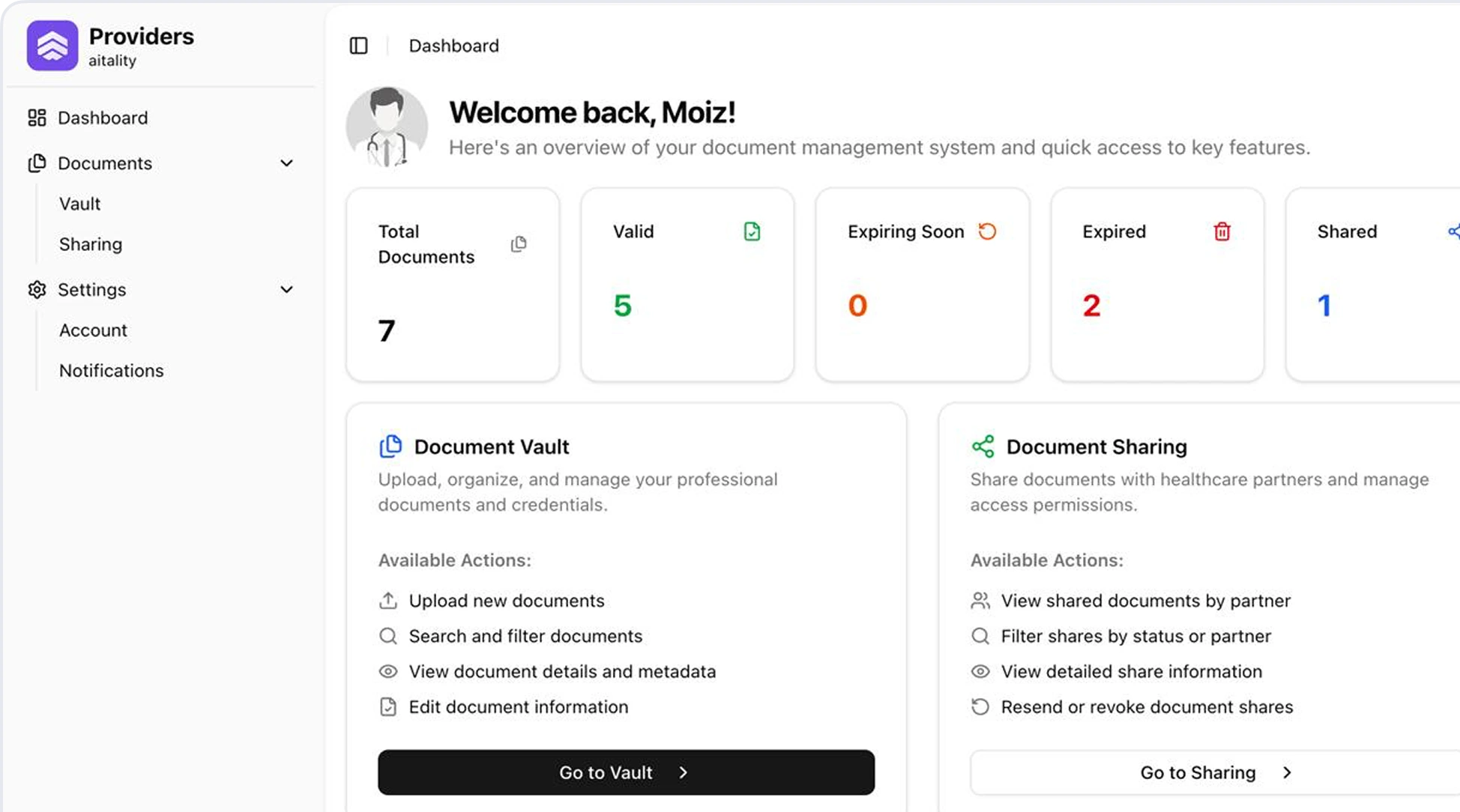
Task: Click the green file-check icon on Valid card
Action: [x=752, y=231]
